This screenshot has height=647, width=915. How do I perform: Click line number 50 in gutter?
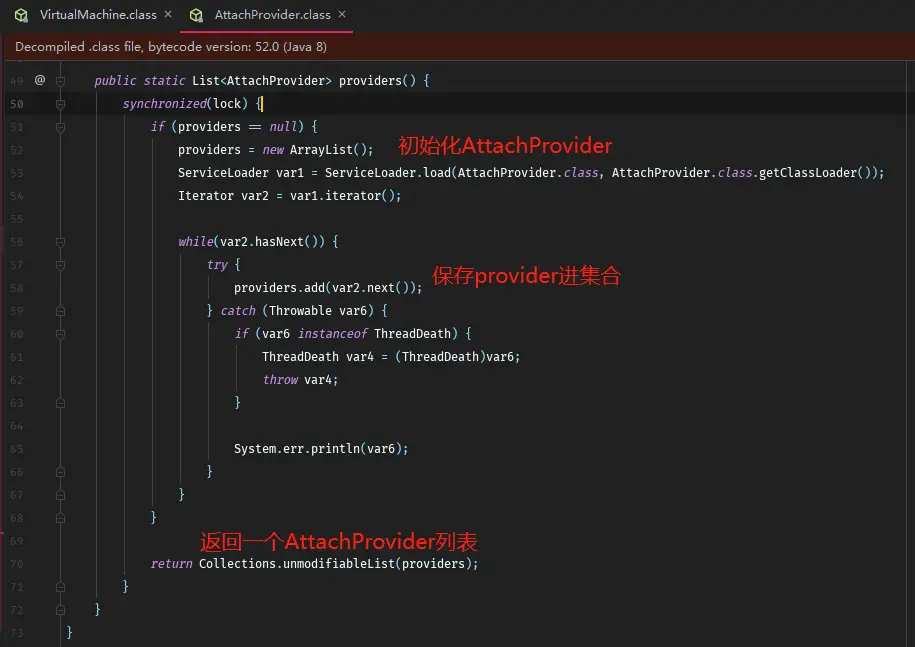17,104
